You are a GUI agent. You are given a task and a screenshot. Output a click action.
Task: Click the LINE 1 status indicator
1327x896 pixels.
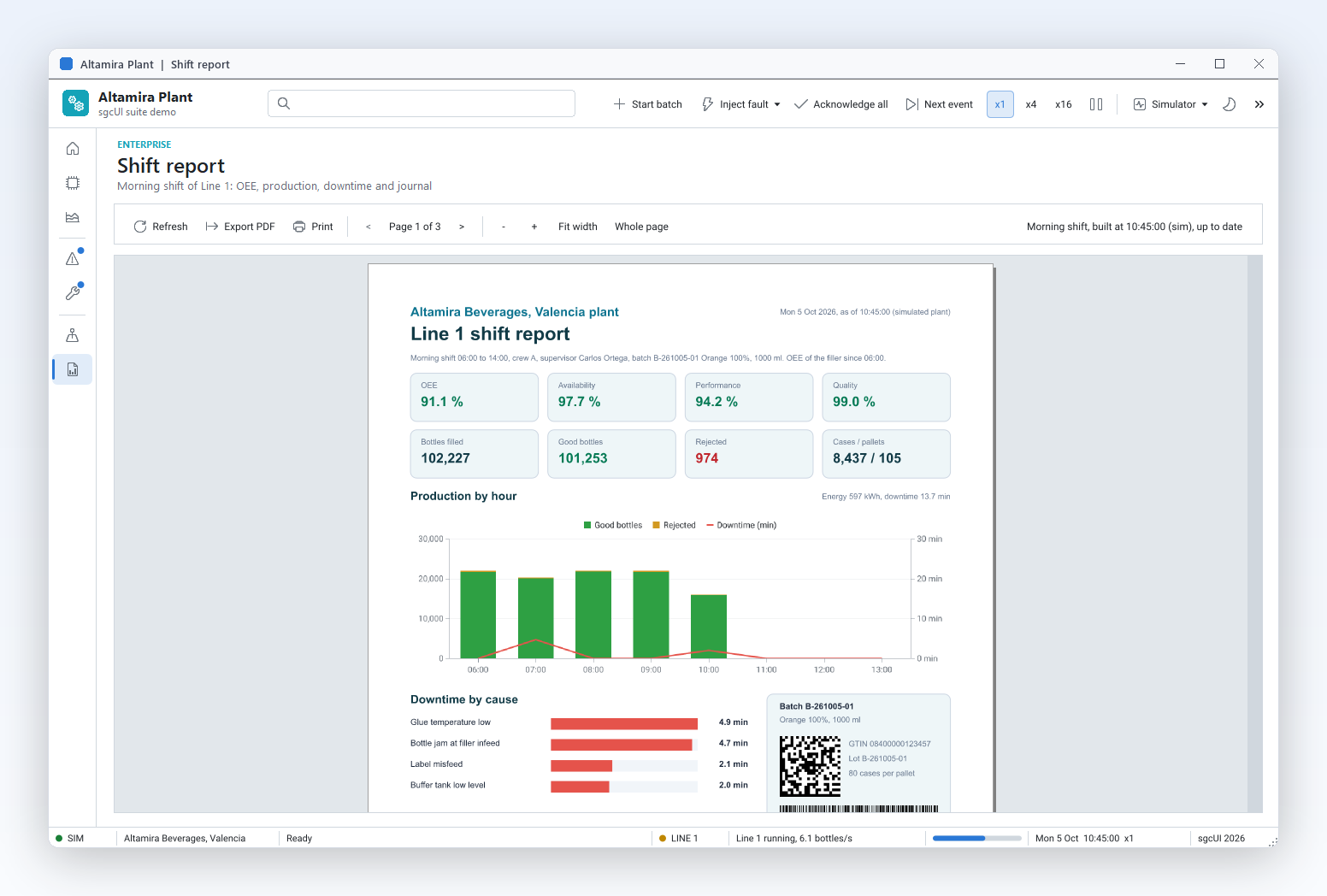[x=679, y=838]
